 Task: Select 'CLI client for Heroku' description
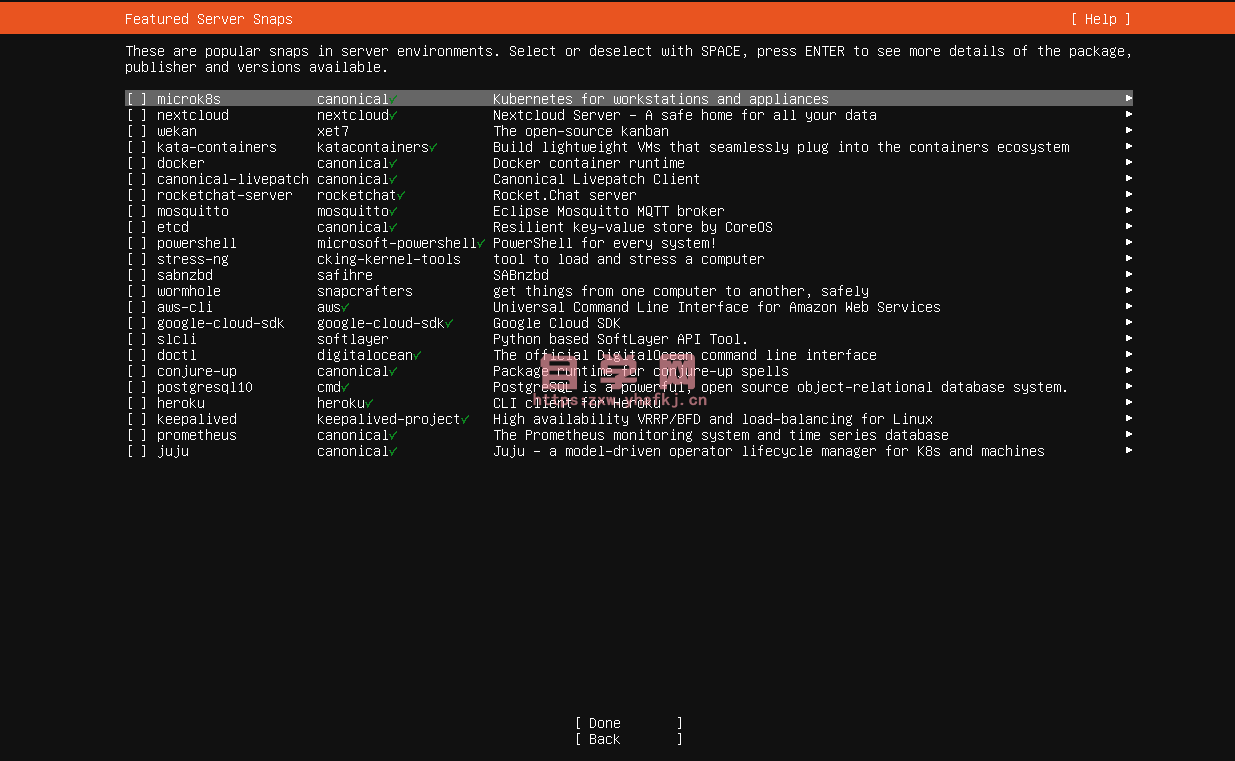[x=577, y=403]
